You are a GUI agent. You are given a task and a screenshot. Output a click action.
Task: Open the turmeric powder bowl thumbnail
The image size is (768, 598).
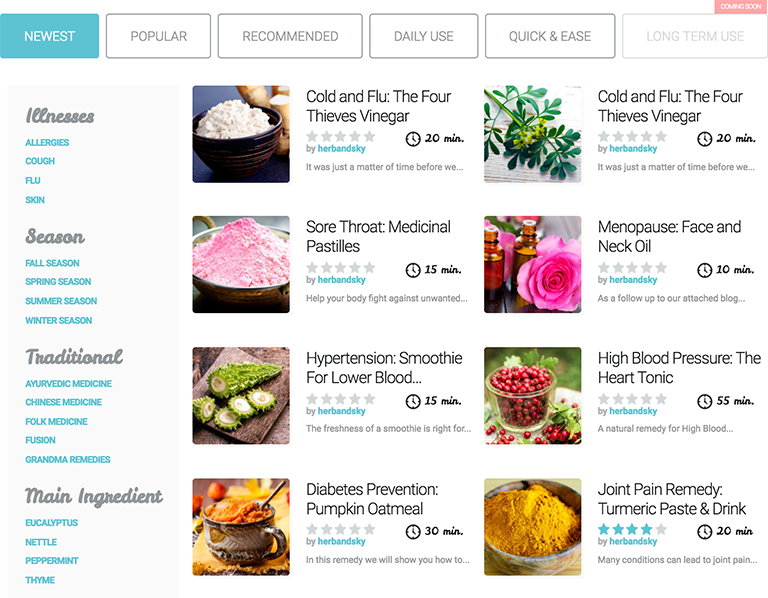point(532,527)
